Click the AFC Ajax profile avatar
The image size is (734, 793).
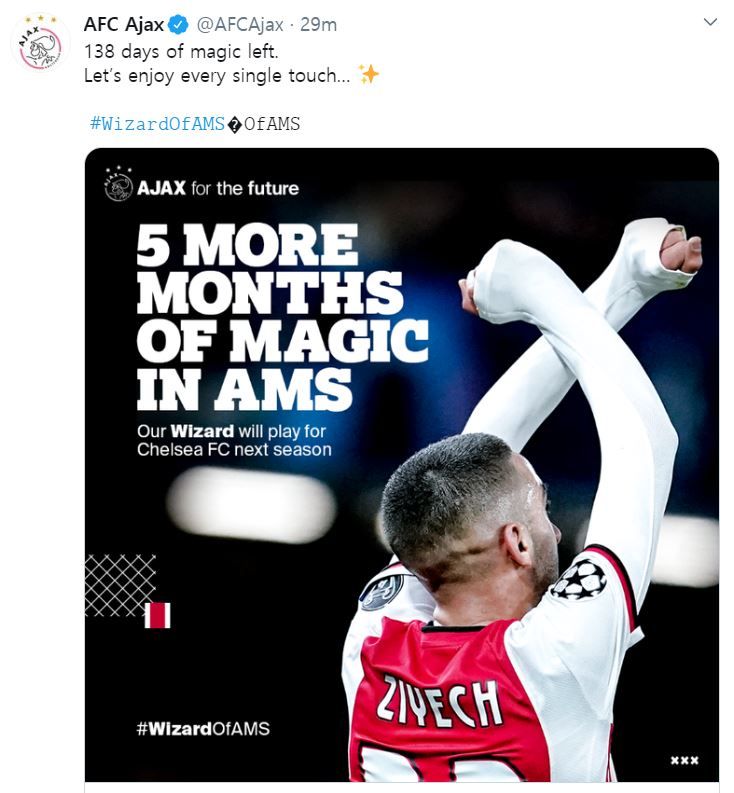pyautogui.click(x=40, y=47)
